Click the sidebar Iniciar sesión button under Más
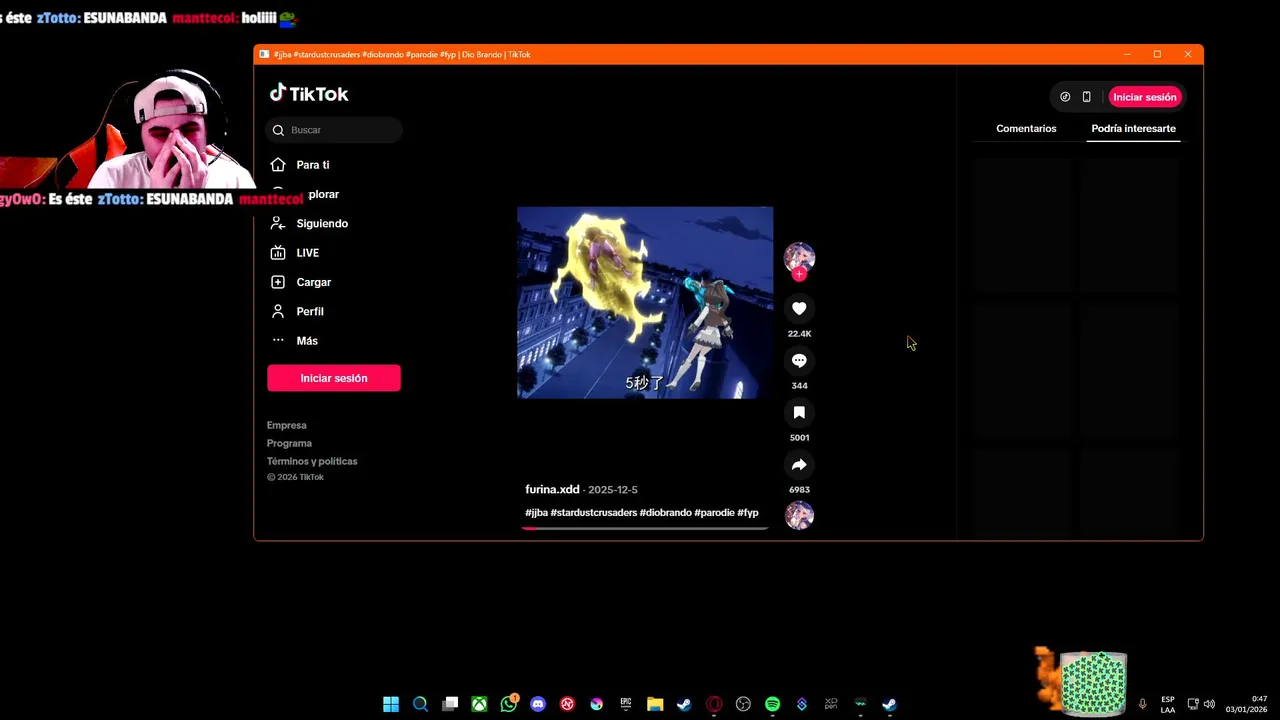Image resolution: width=1280 pixels, height=720 pixels. click(334, 378)
